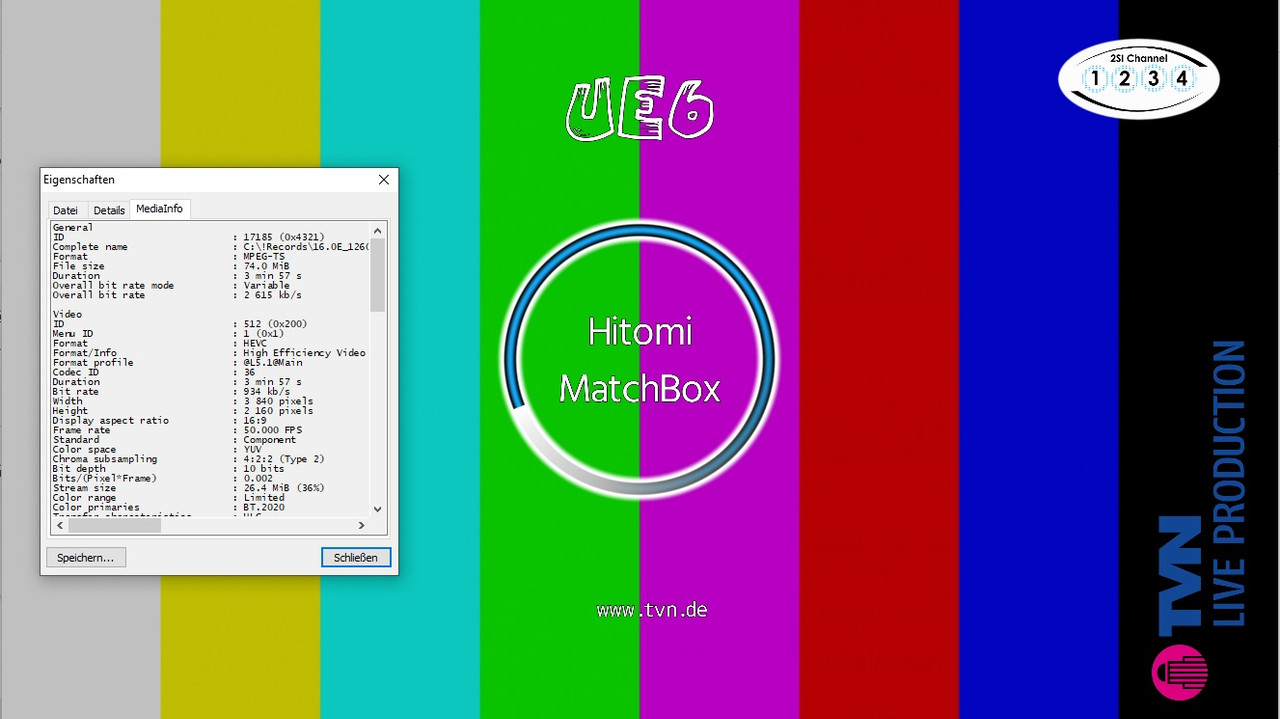
Task: Open the Details tab
Action: [109, 210]
